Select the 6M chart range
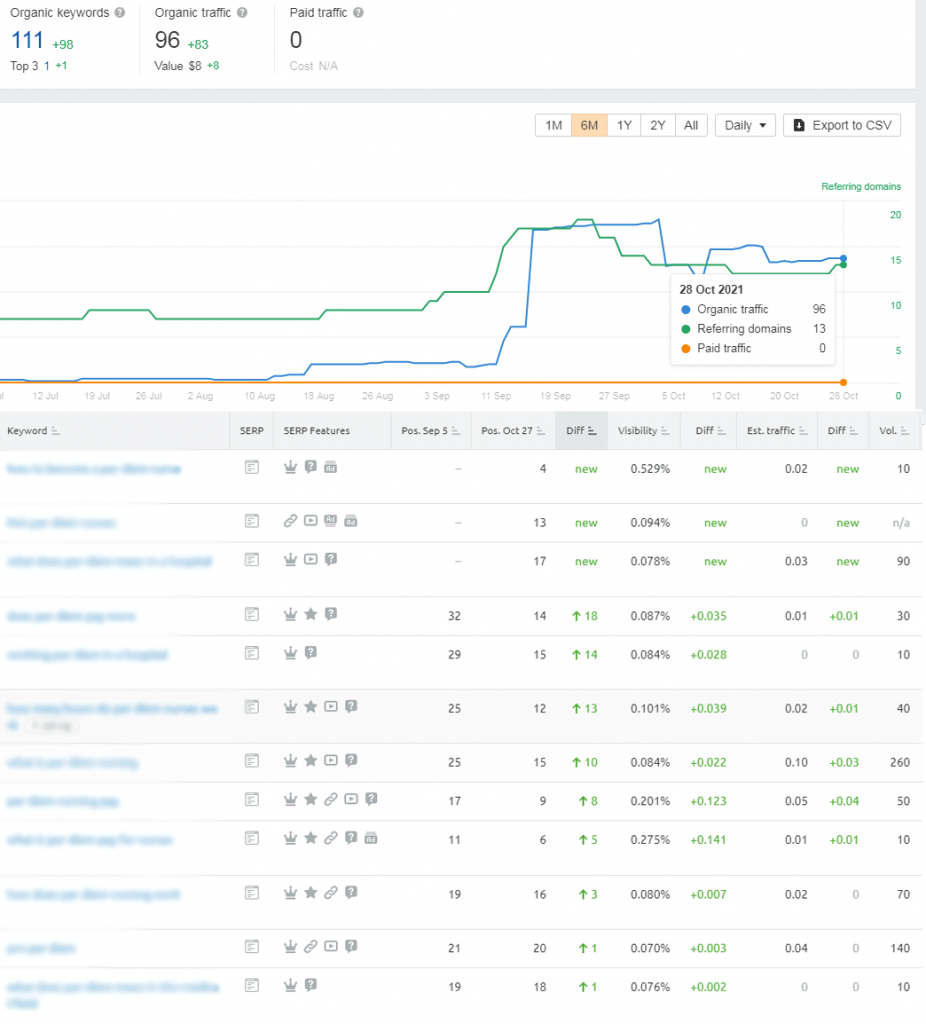Viewport: 926px width, 1024px height. click(x=589, y=125)
